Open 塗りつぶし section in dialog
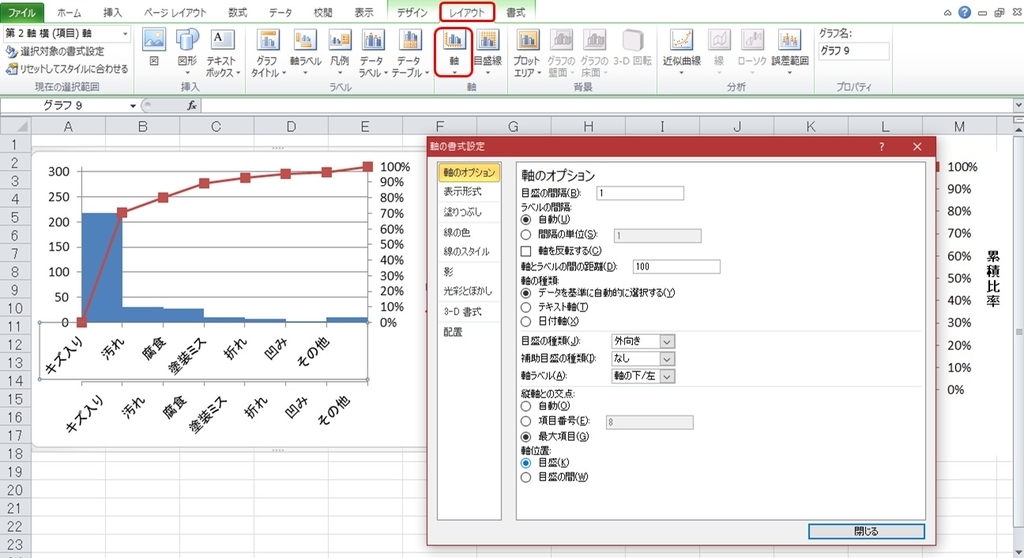This screenshot has height=558, width=1024. coord(469,212)
